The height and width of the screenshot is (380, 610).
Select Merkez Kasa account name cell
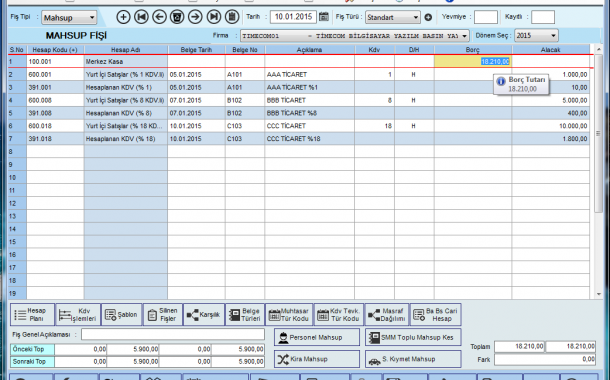(x=126, y=61)
